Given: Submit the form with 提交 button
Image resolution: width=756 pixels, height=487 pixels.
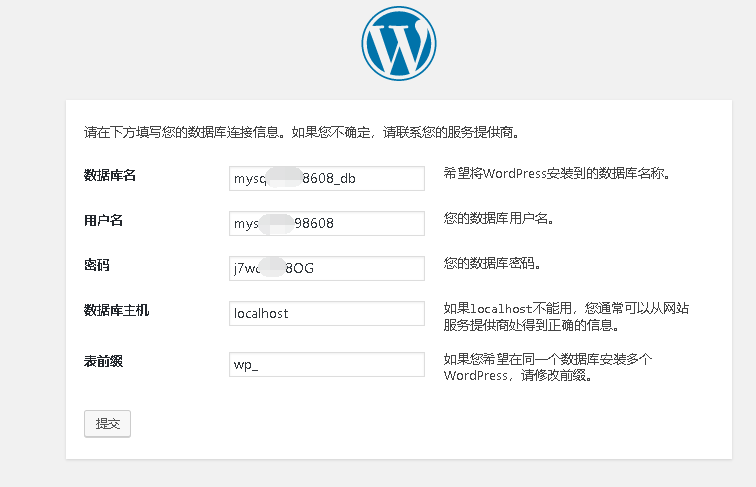Looking at the screenshot, I should pyautogui.click(x=108, y=424).
